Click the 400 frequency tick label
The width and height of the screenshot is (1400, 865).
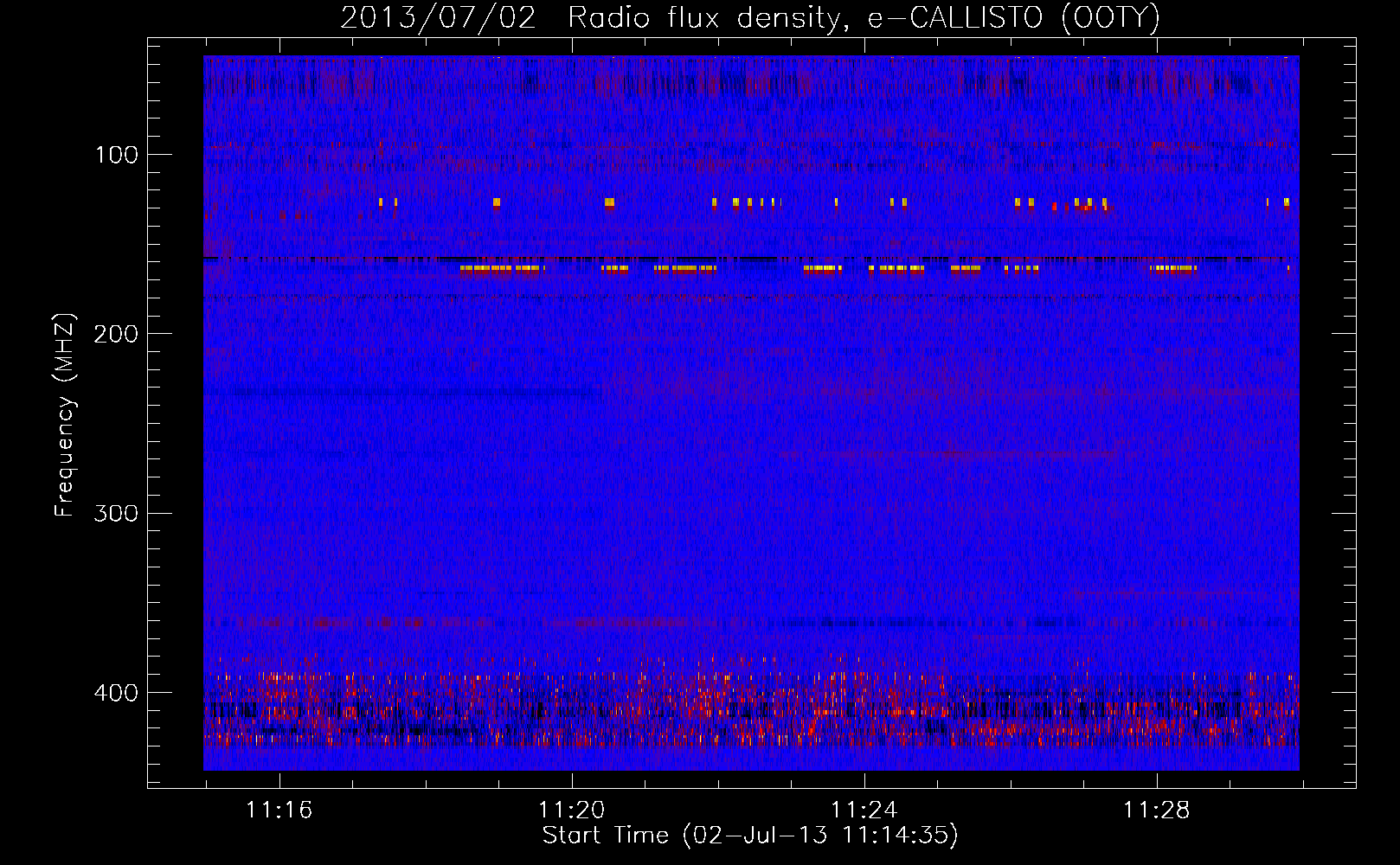117,693
